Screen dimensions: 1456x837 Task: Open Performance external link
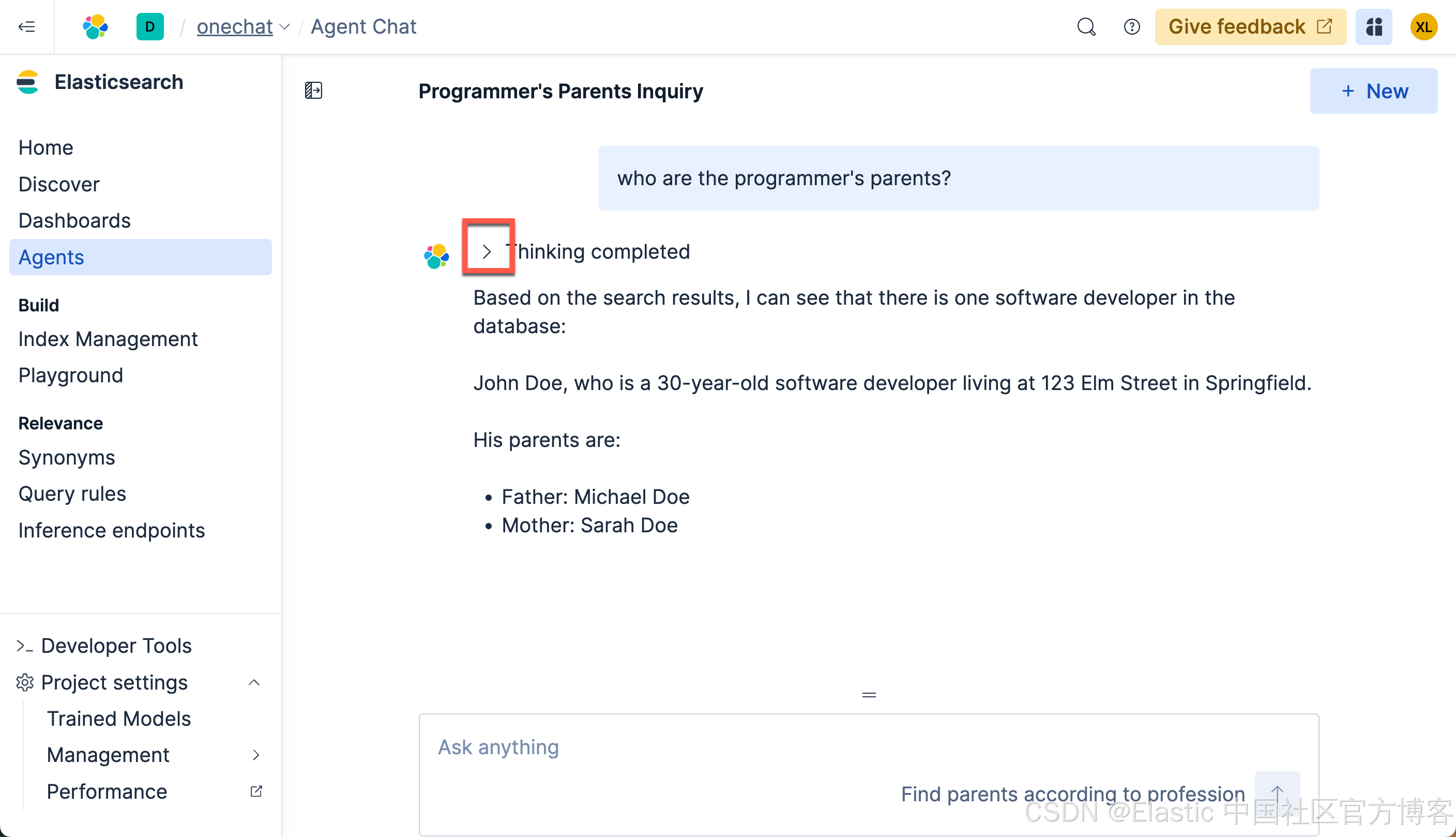coord(107,791)
